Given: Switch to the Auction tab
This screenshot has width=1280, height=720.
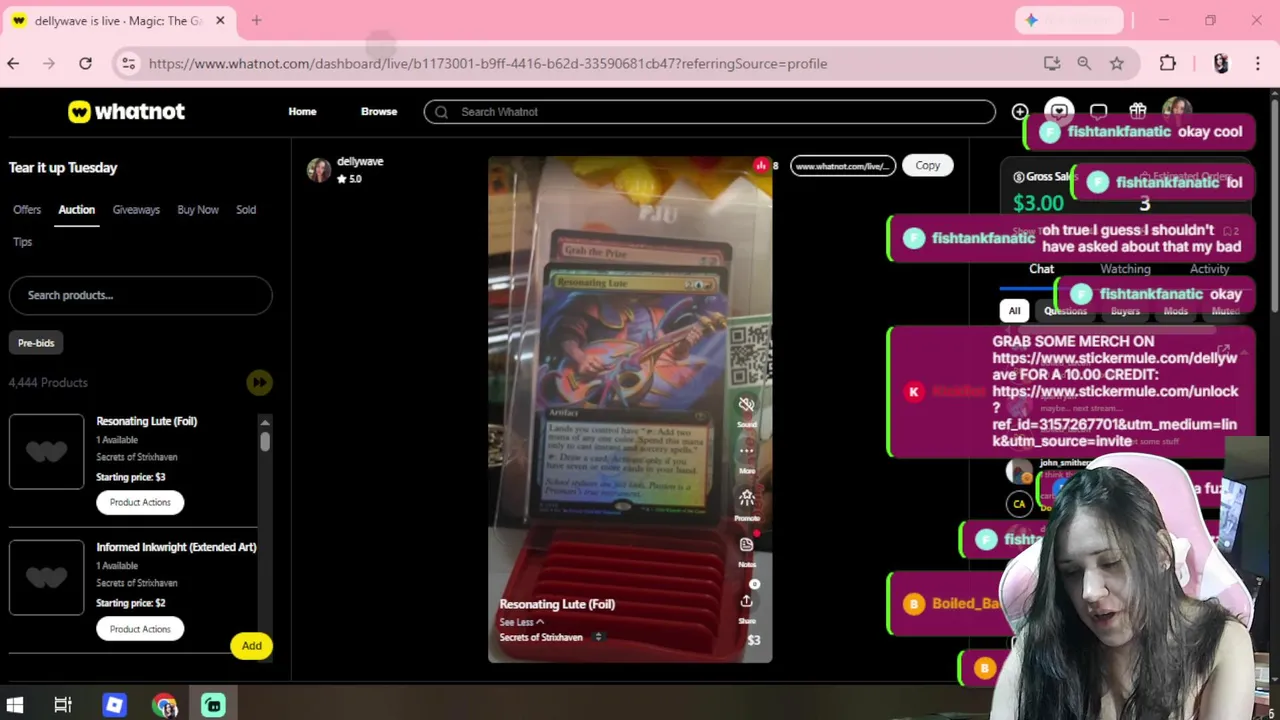Looking at the screenshot, I should [76, 210].
